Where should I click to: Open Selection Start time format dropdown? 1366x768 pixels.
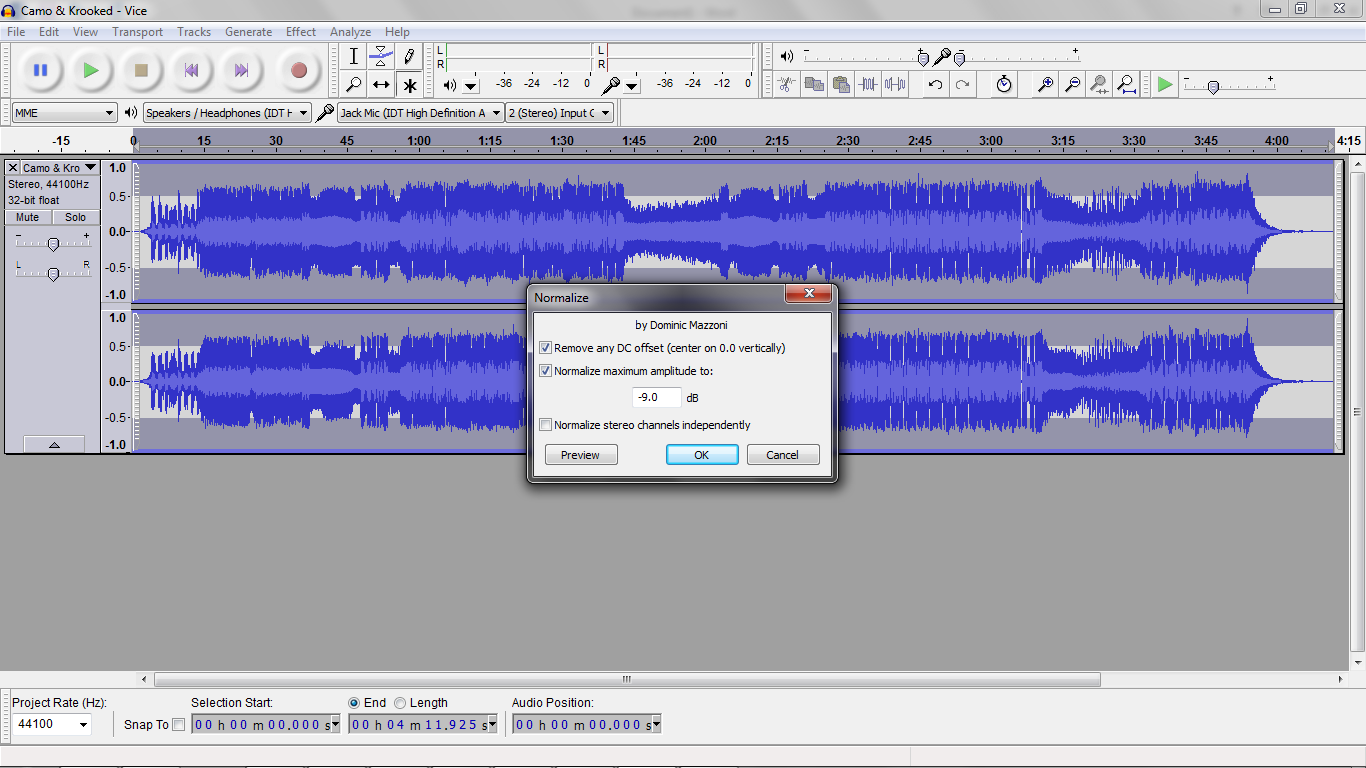335,725
